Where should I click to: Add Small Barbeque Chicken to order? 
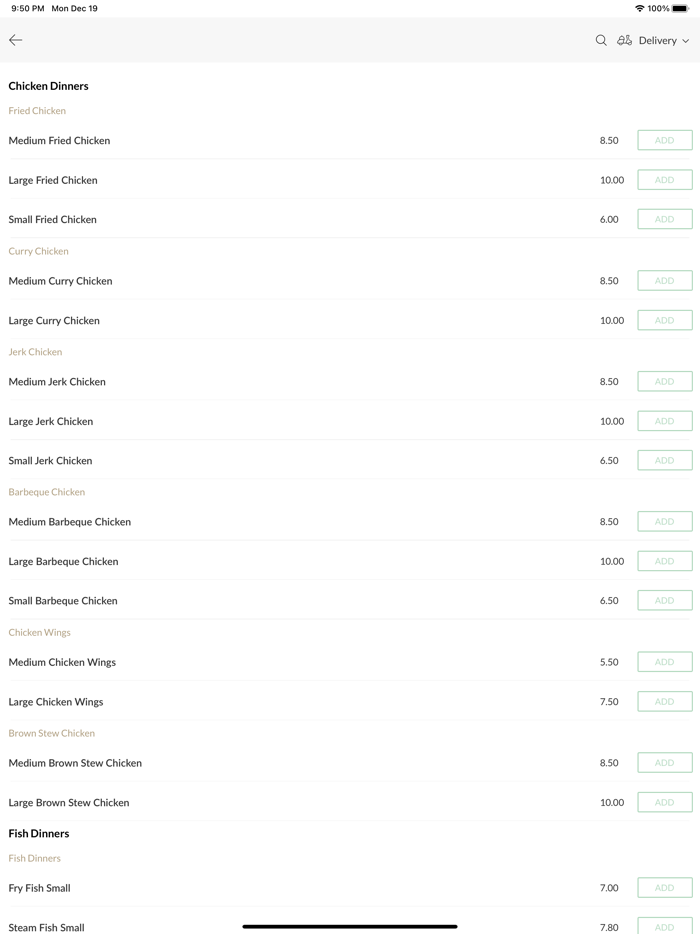point(664,601)
